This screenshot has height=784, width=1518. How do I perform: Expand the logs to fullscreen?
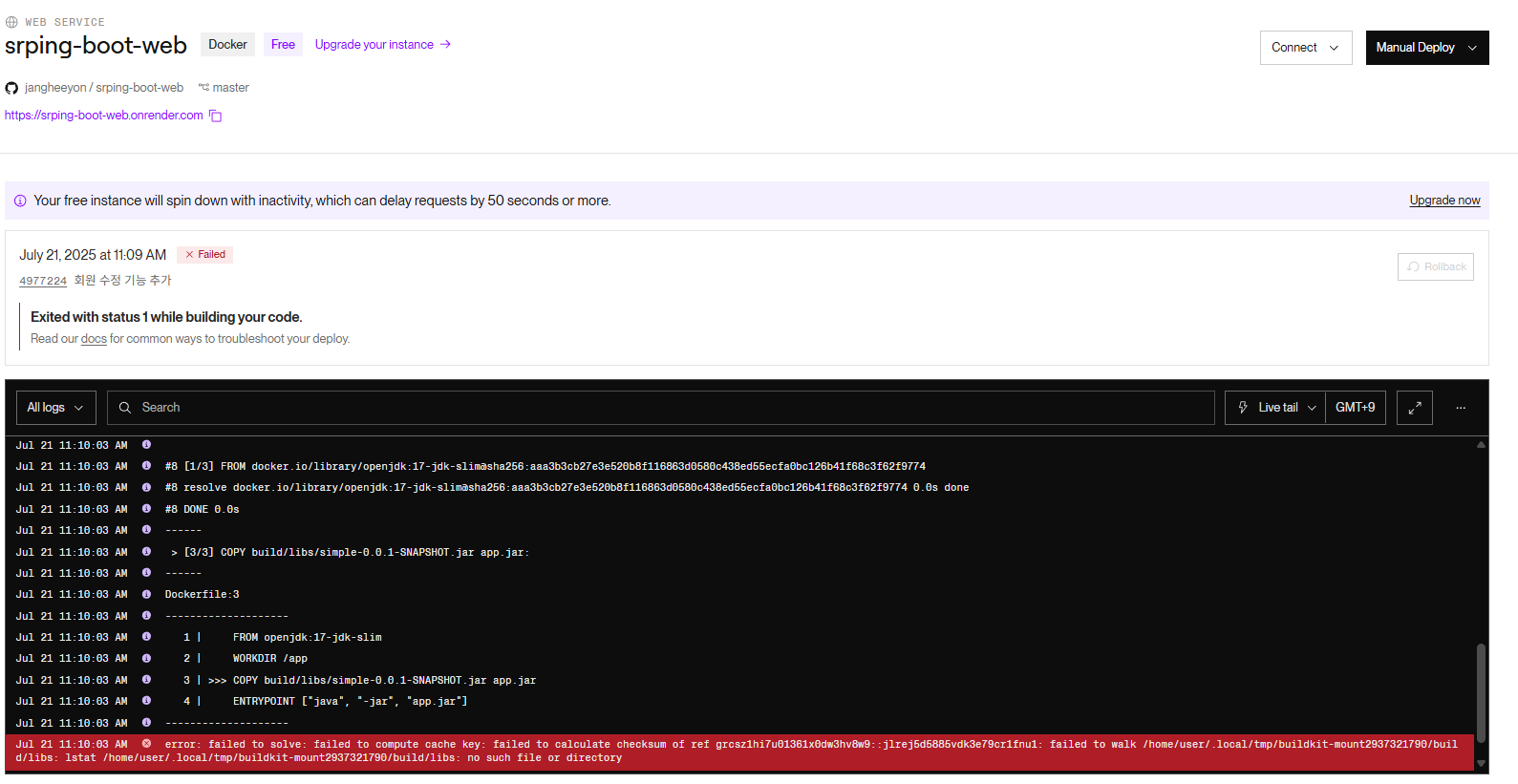(x=1415, y=408)
